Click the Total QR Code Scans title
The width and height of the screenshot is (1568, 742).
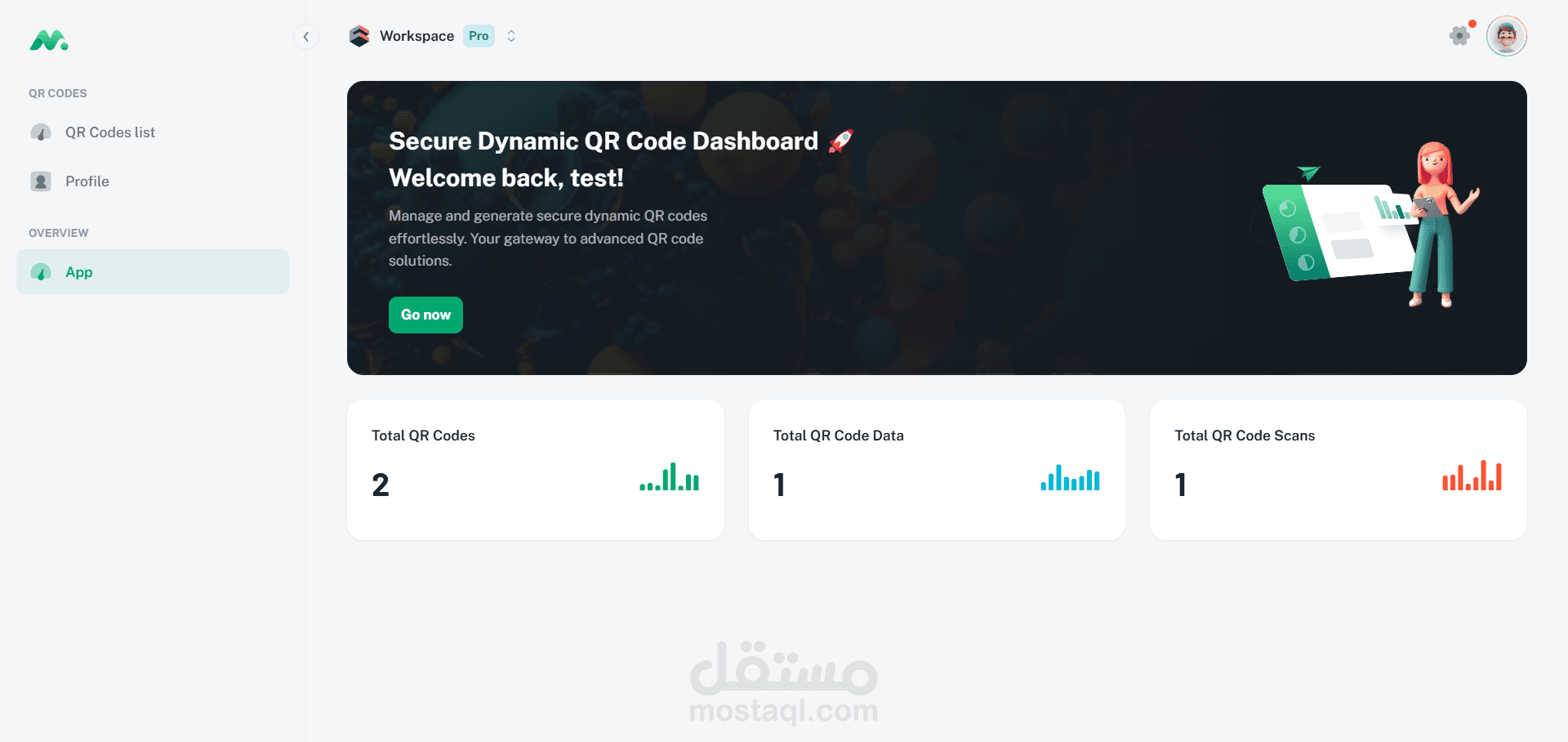[x=1245, y=436]
